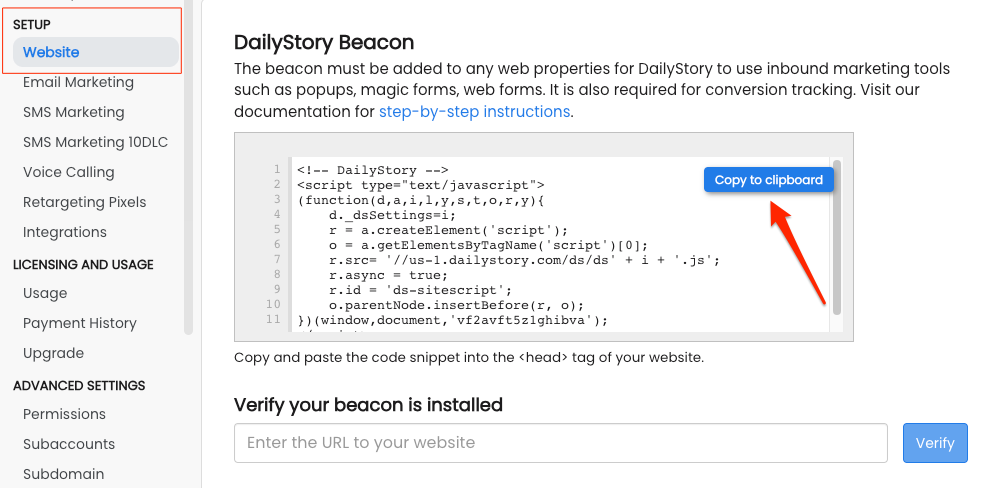Click the code snippet vertical scrollbar

836,238
